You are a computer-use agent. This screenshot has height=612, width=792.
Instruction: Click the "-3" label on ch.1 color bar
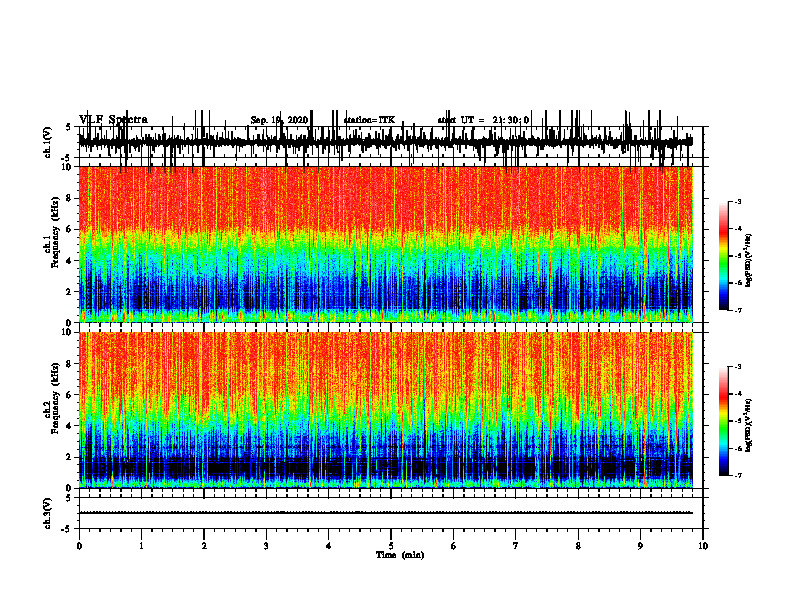click(x=737, y=201)
